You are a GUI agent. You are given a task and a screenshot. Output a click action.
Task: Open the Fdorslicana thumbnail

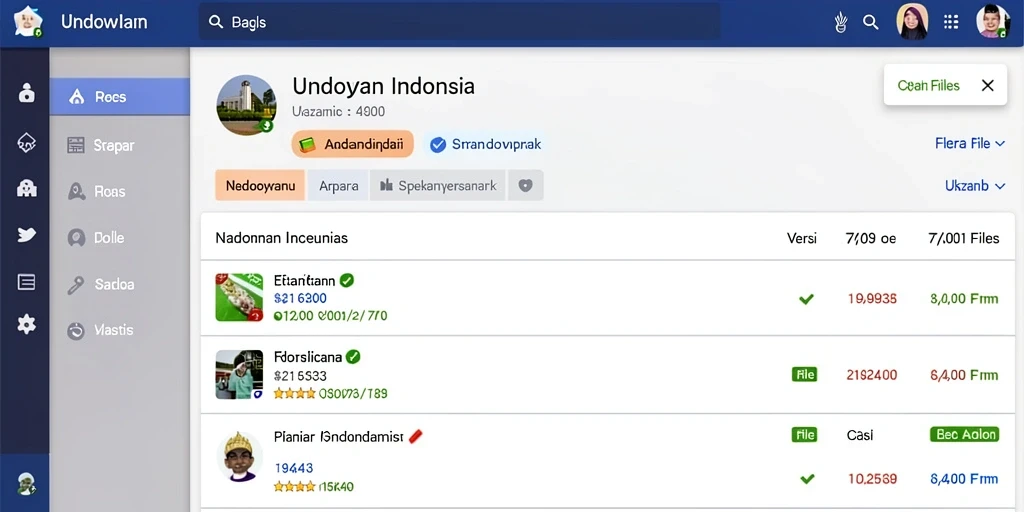pos(239,374)
